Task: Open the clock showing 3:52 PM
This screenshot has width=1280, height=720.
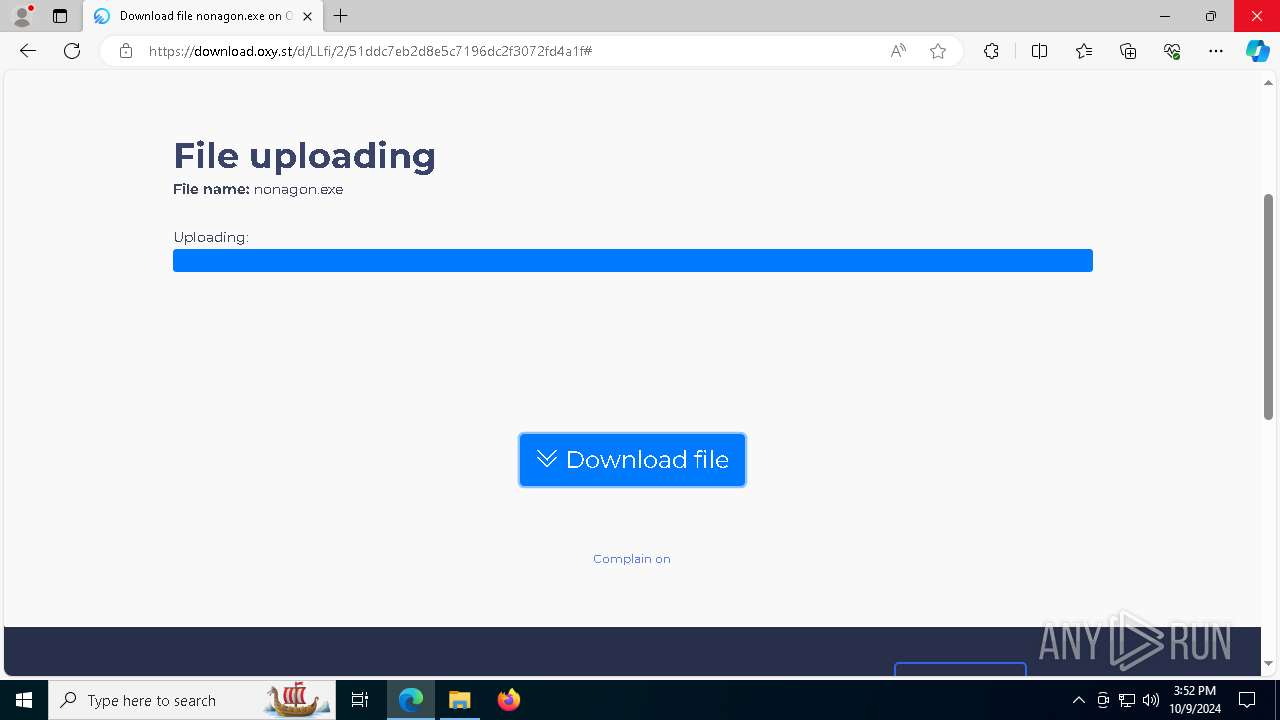Action: (1195, 700)
